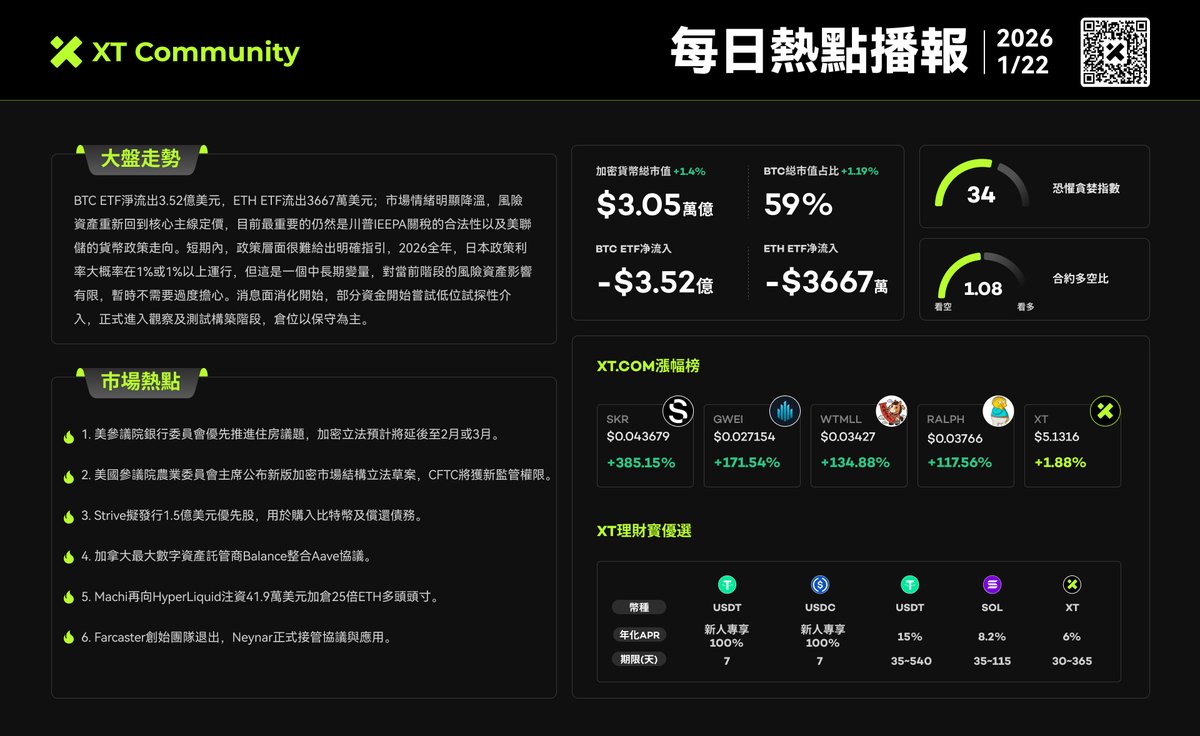Viewport: 1200px width, 736px height.
Task: Click the +1.19% BTC dominance change
Action: tap(859, 171)
